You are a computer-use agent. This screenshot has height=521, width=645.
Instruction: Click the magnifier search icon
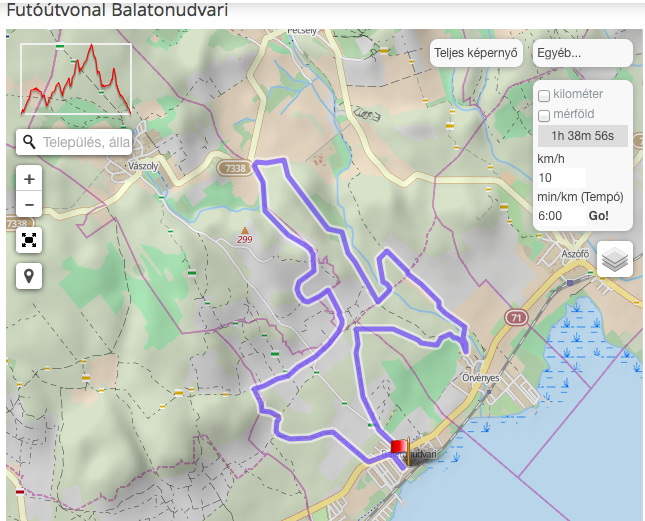(29, 142)
